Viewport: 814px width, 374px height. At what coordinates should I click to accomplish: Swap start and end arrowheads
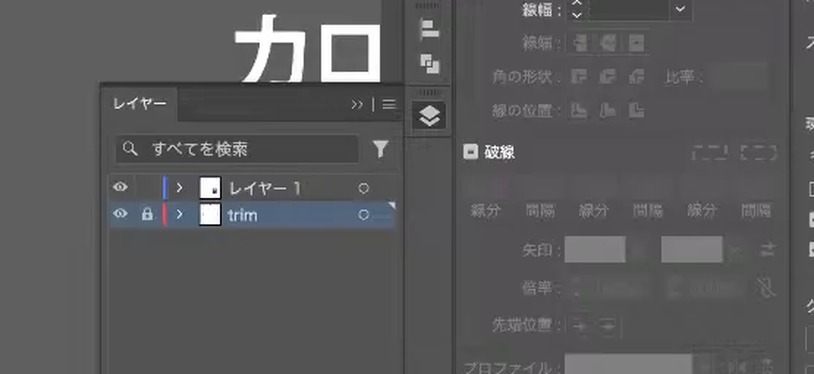click(x=767, y=250)
